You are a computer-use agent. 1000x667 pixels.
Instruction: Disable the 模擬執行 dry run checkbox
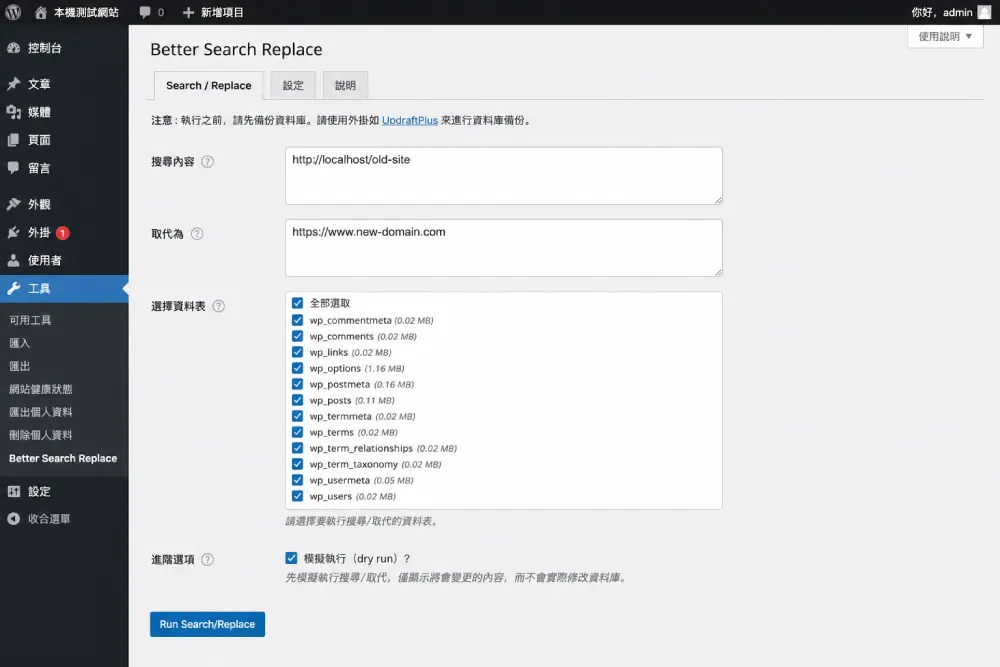tap(291, 558)
